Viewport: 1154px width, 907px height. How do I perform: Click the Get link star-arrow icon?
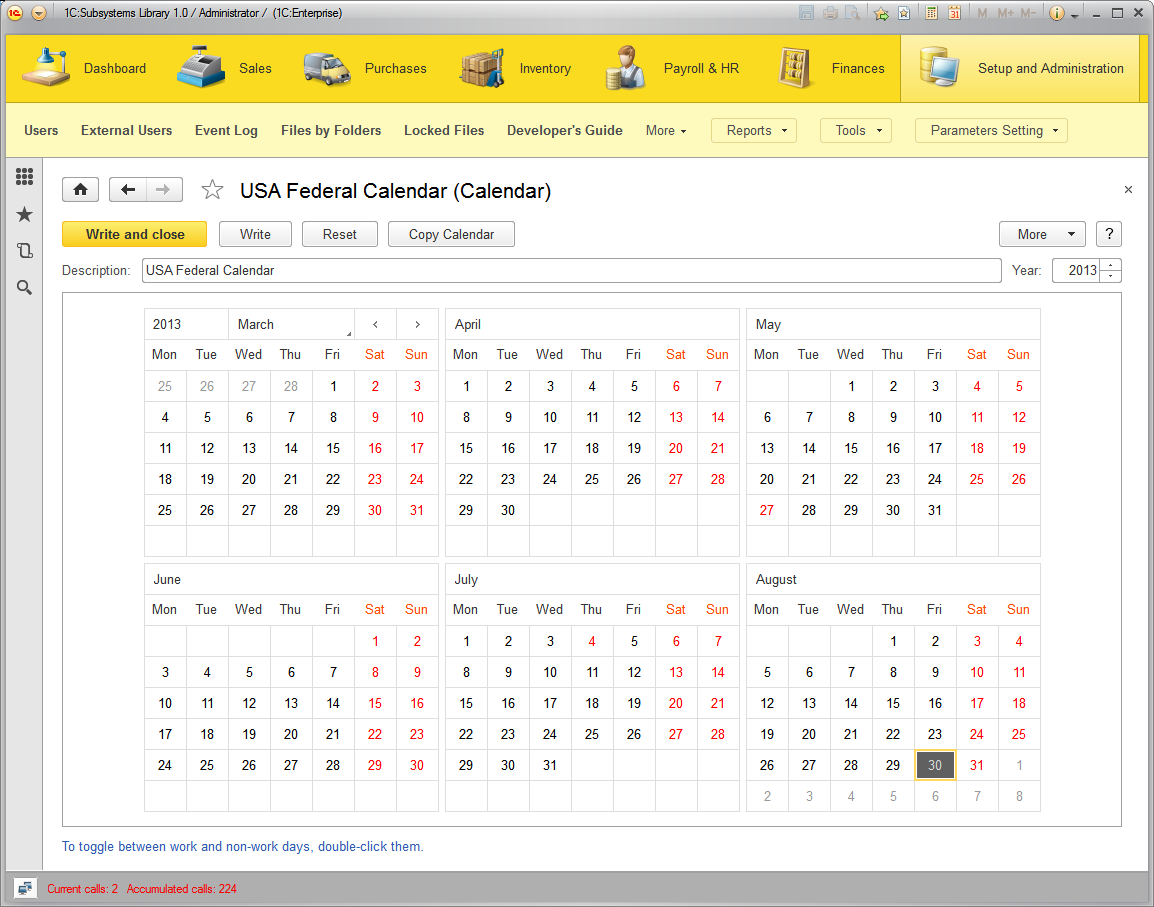(x=881, y=13)
